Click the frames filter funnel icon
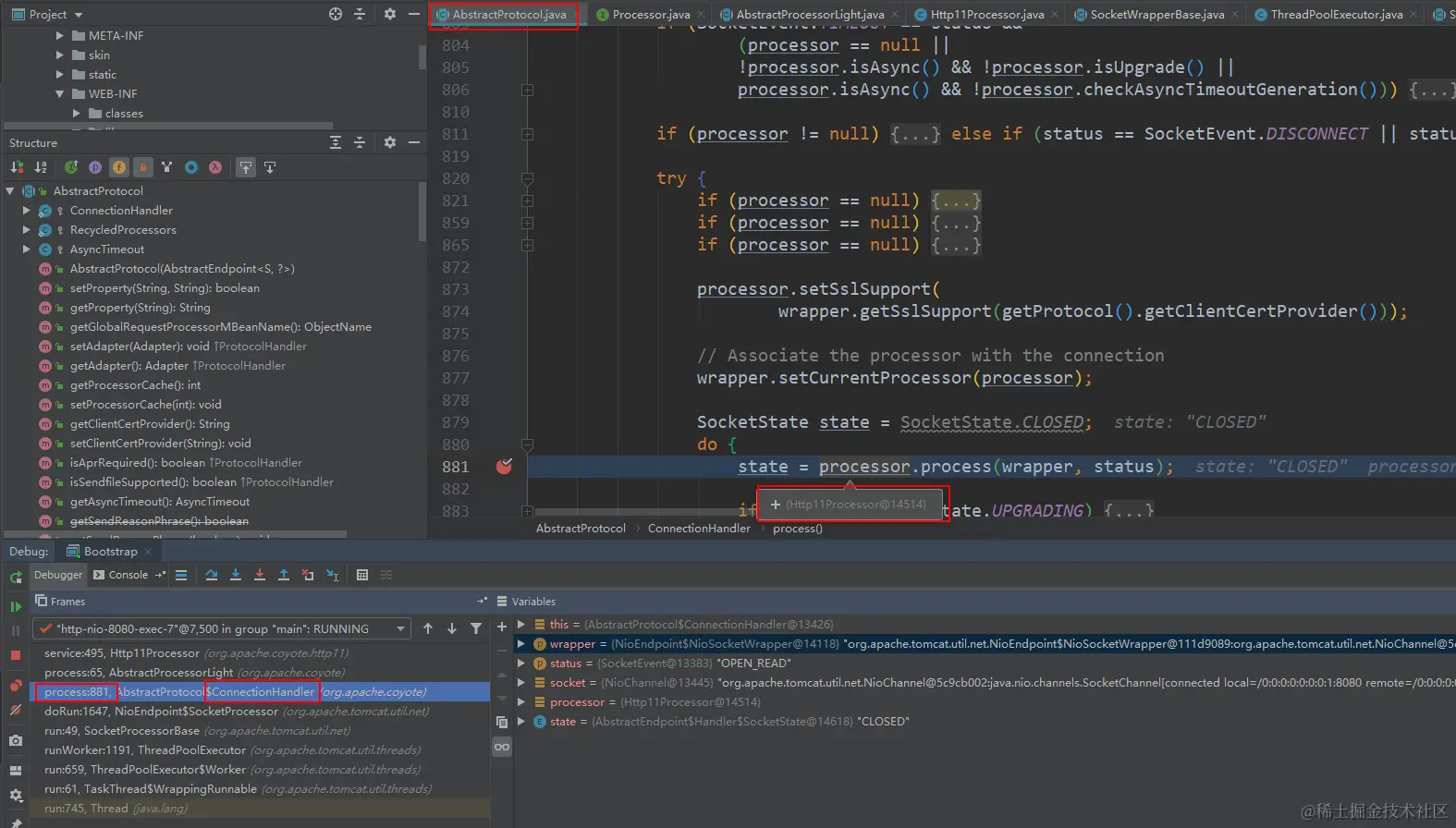1456x828 pixels. point(476,628)
